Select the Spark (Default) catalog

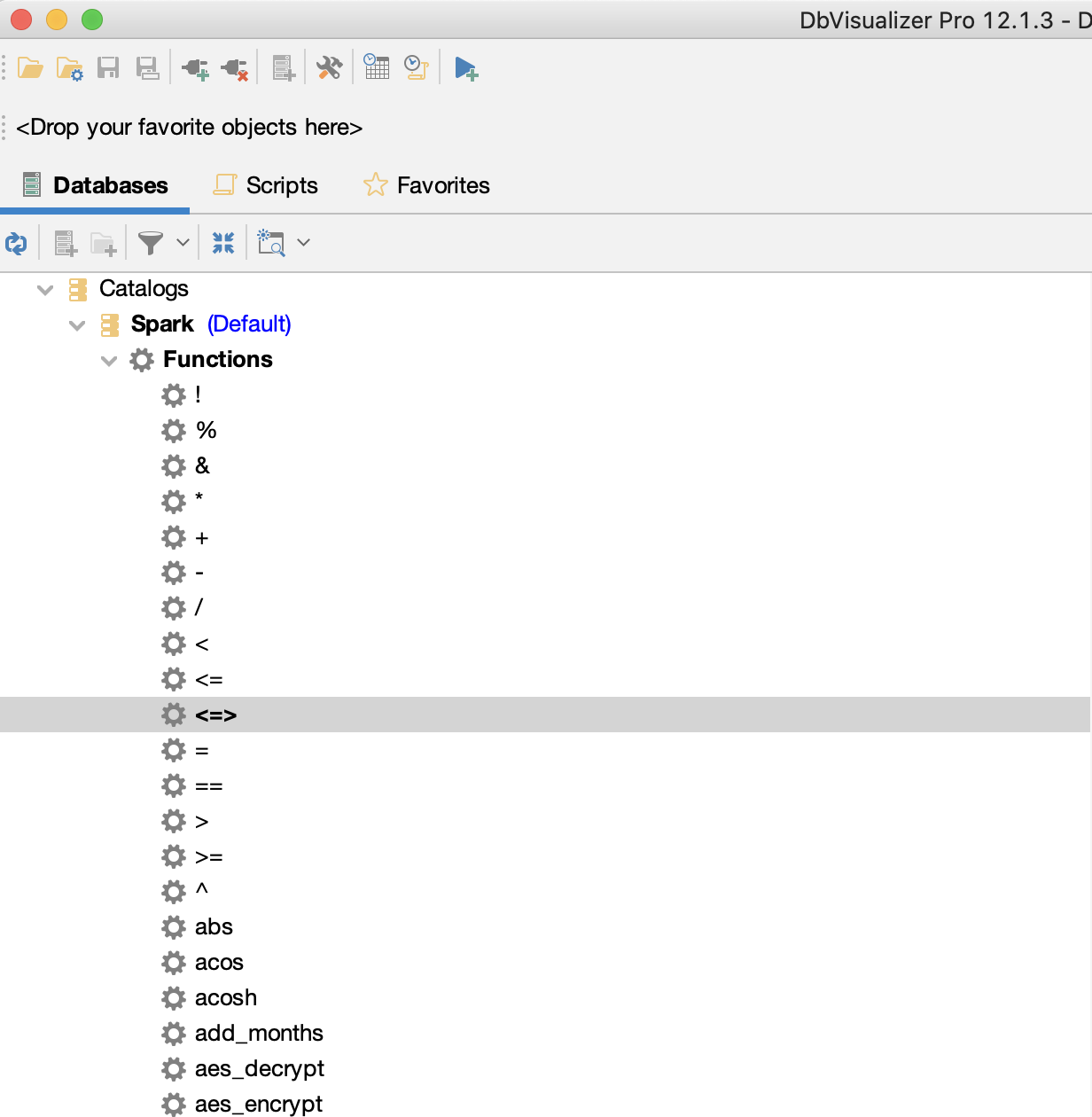click(x=211, y=324)
